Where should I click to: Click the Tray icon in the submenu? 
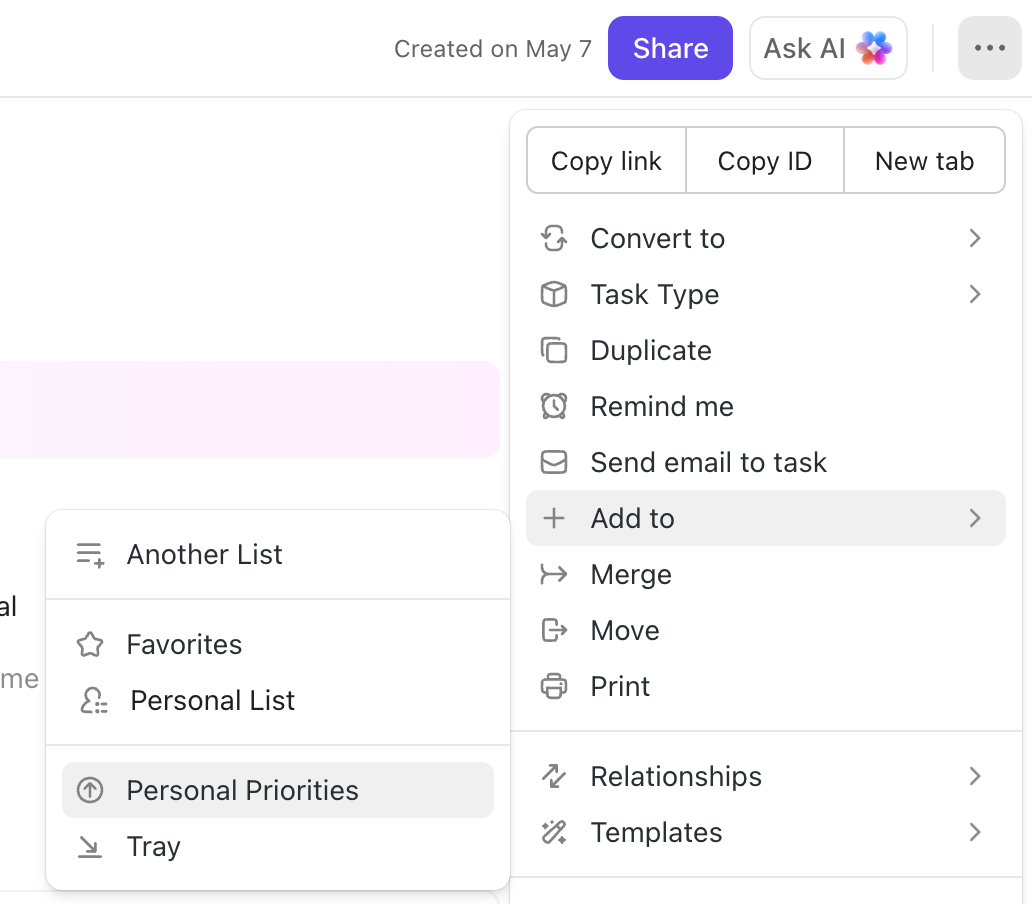click(90, 846)
